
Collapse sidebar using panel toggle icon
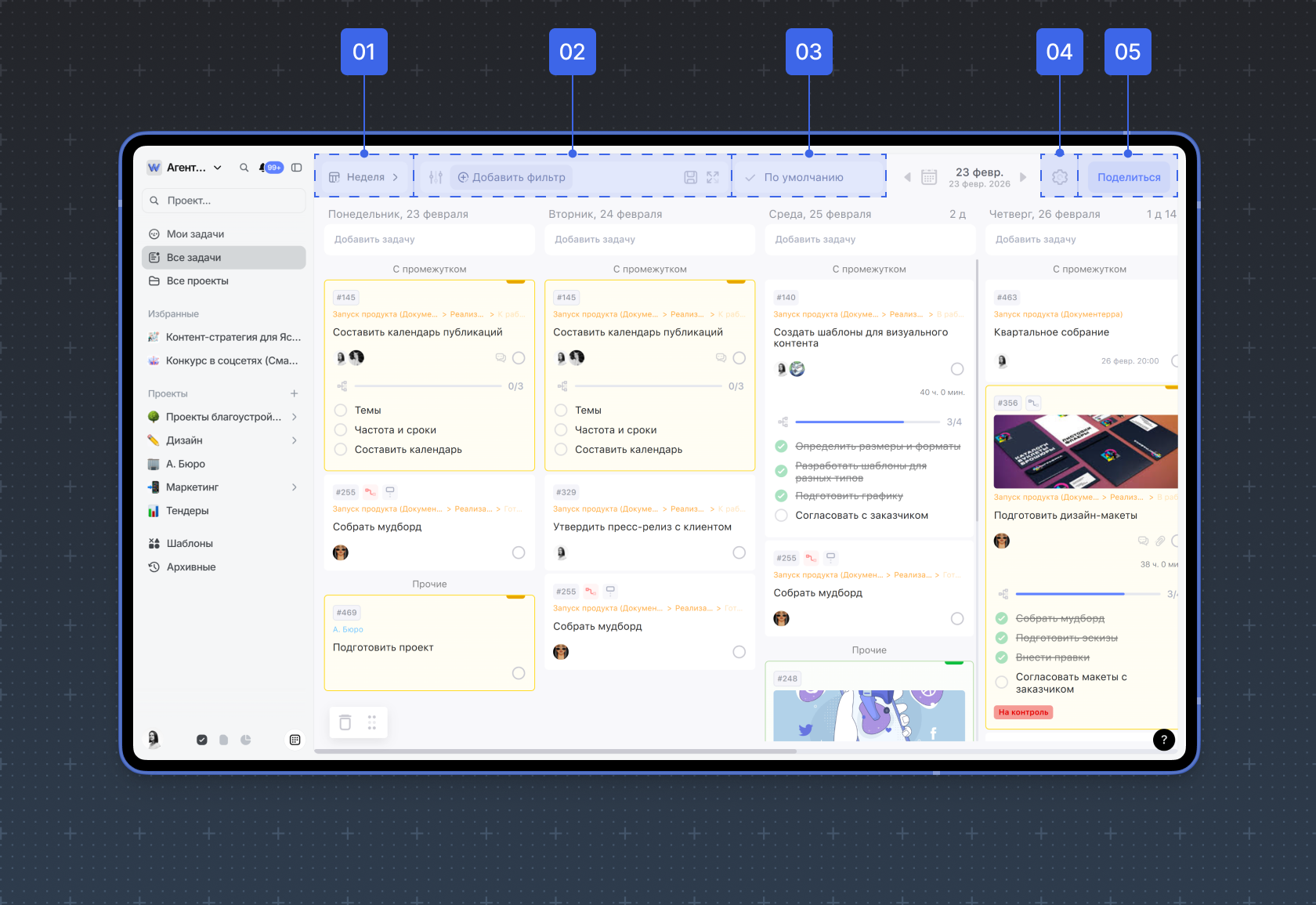(x=297, y=168)
